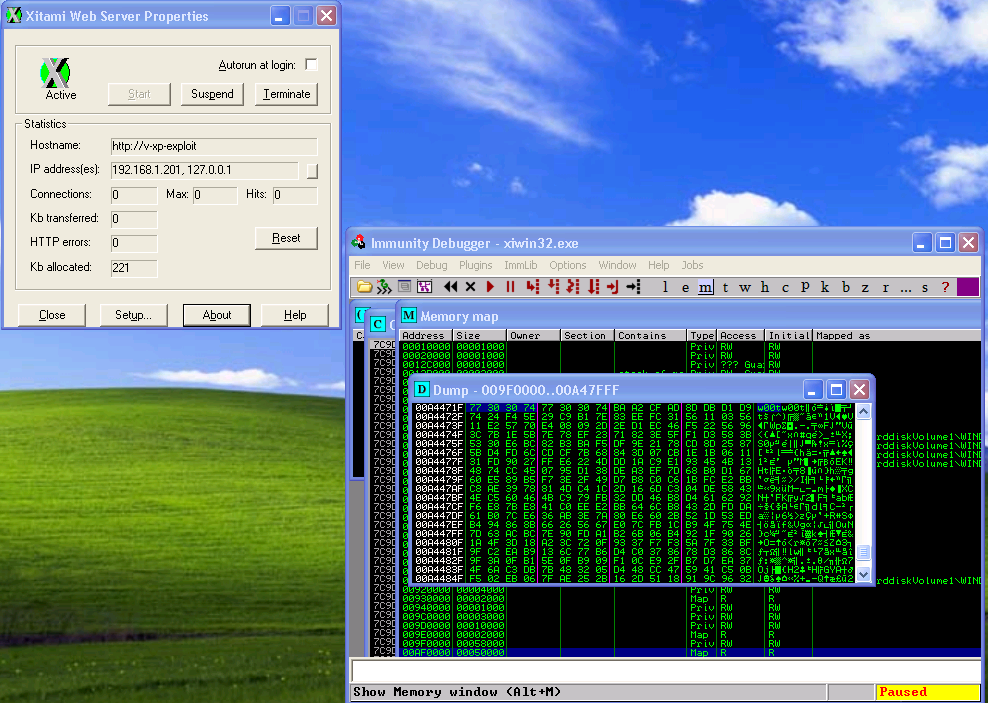Click the purple square at toolbar end
The width and height of the screenshot is (988, 703).
point(968,287)
